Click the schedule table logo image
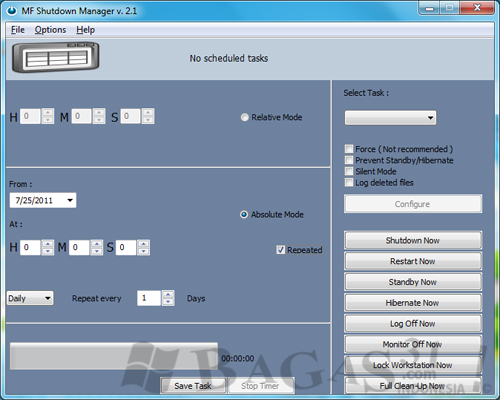500x400 pixels. point(56,57)
